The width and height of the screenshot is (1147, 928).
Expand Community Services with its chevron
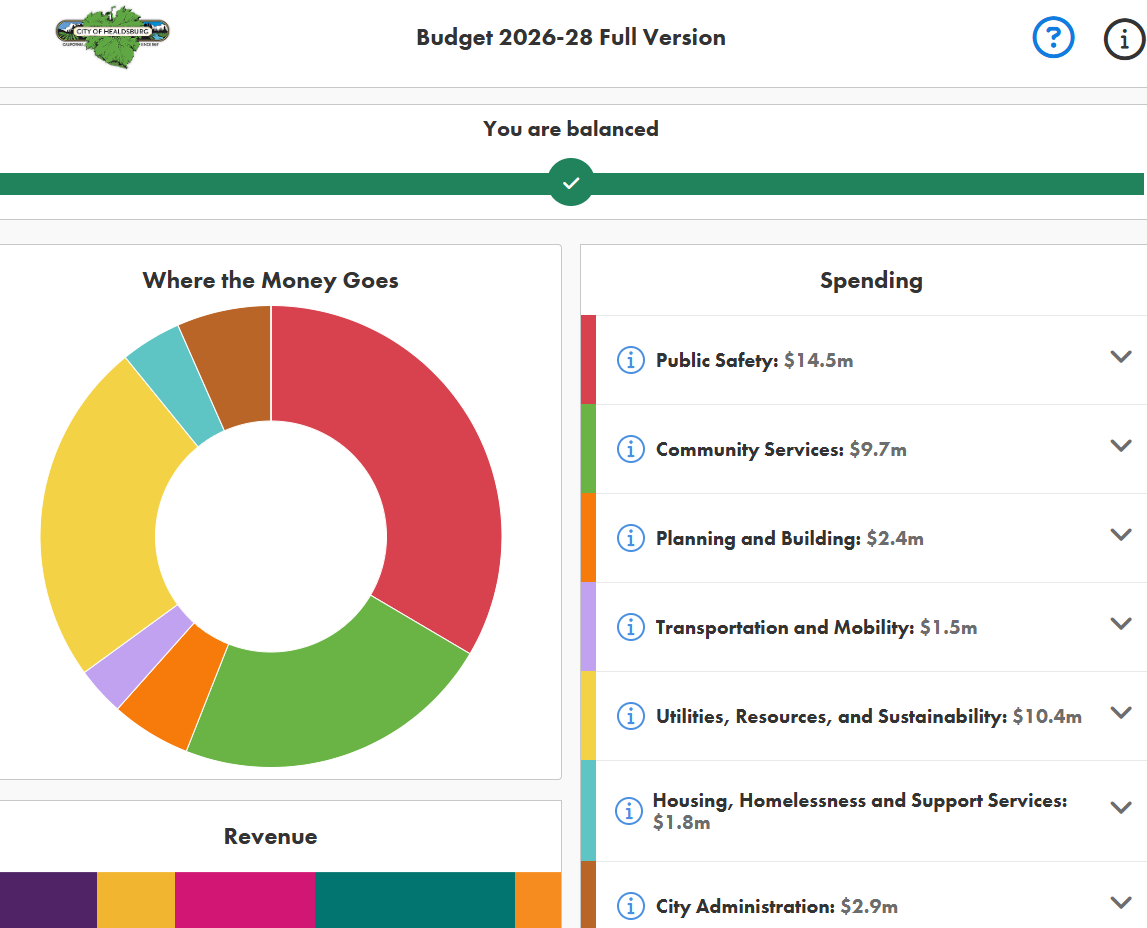(x=1120, y=446)
